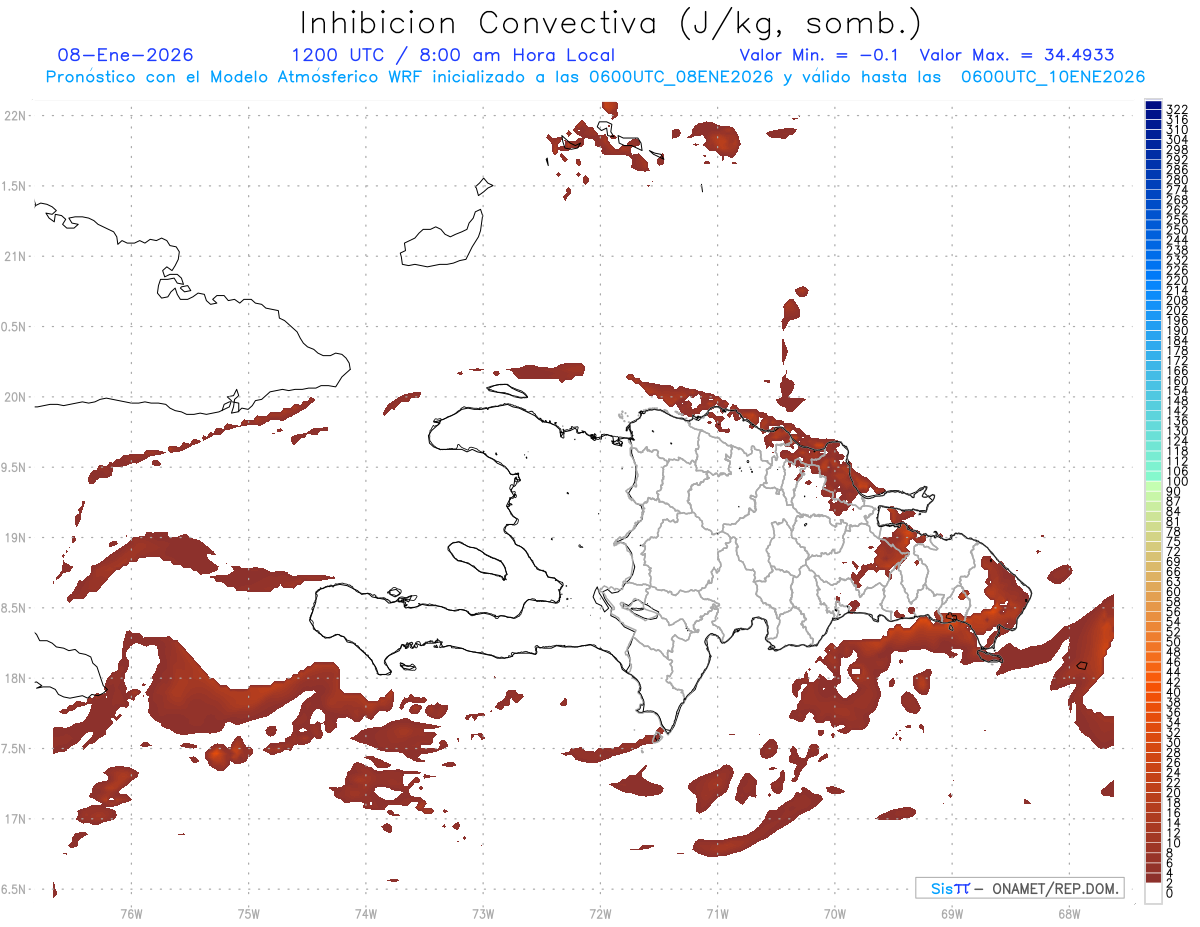Click the '1200 UTC / 8:00 am Hora Local' time text
Image resolution: width=1200 pixels, height=927 pixels.
(453, 55)
